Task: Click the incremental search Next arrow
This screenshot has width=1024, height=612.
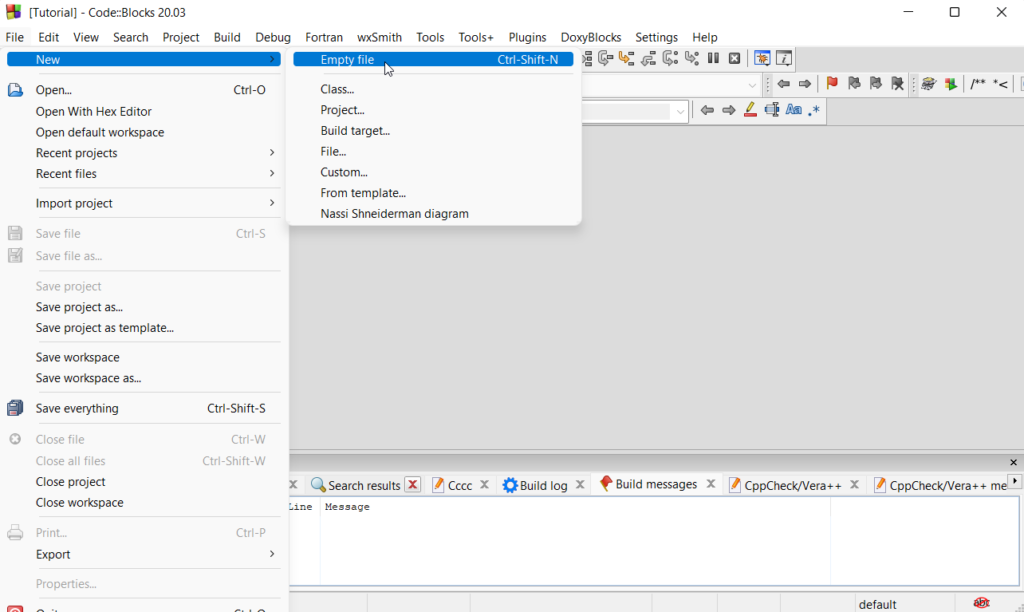Action: (728, 110)
